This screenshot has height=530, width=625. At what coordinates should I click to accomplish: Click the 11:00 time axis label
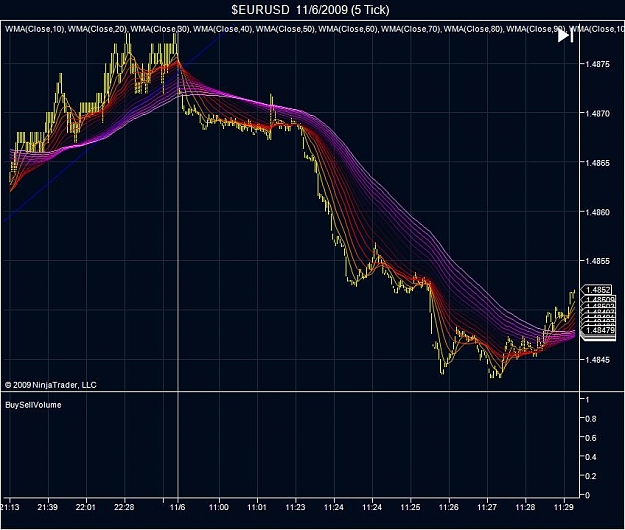coord(219,507)
